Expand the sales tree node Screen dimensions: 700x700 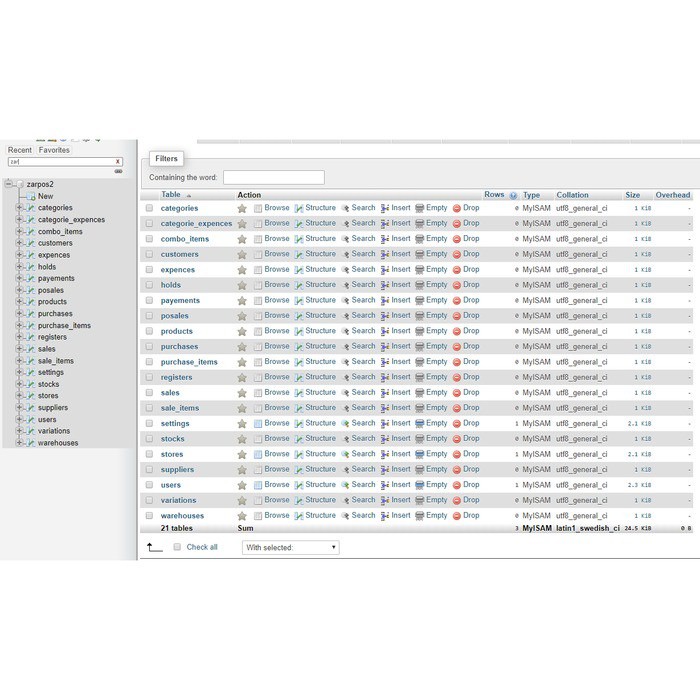[19, 349]
